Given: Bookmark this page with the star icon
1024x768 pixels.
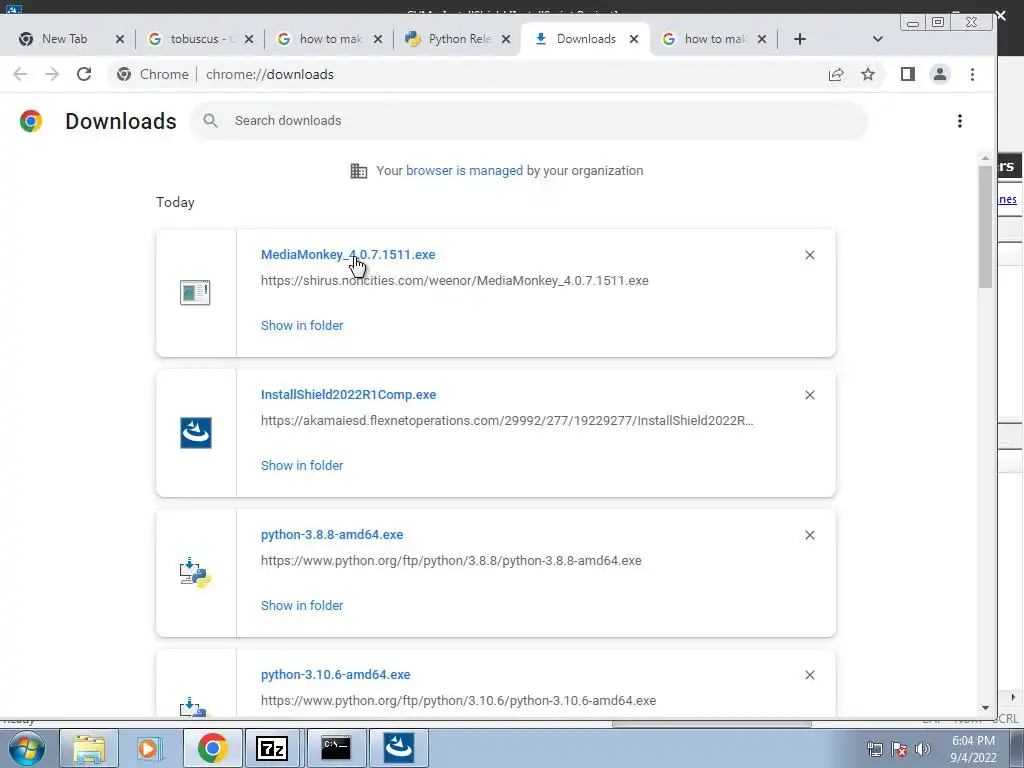Looking at the screenshot, I should pyautogui.click(x=868, y=74).
